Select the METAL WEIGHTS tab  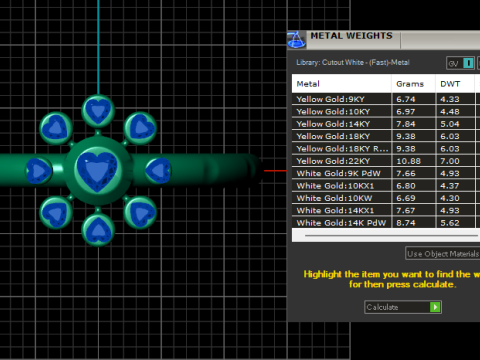(x=351, y=36)
